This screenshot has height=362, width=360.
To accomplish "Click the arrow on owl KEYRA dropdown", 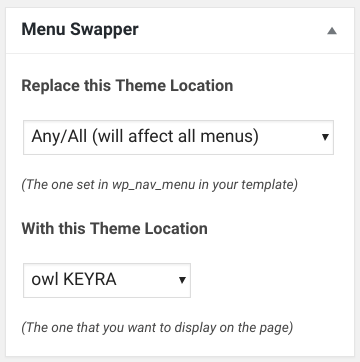I will [x=182, y=280].
